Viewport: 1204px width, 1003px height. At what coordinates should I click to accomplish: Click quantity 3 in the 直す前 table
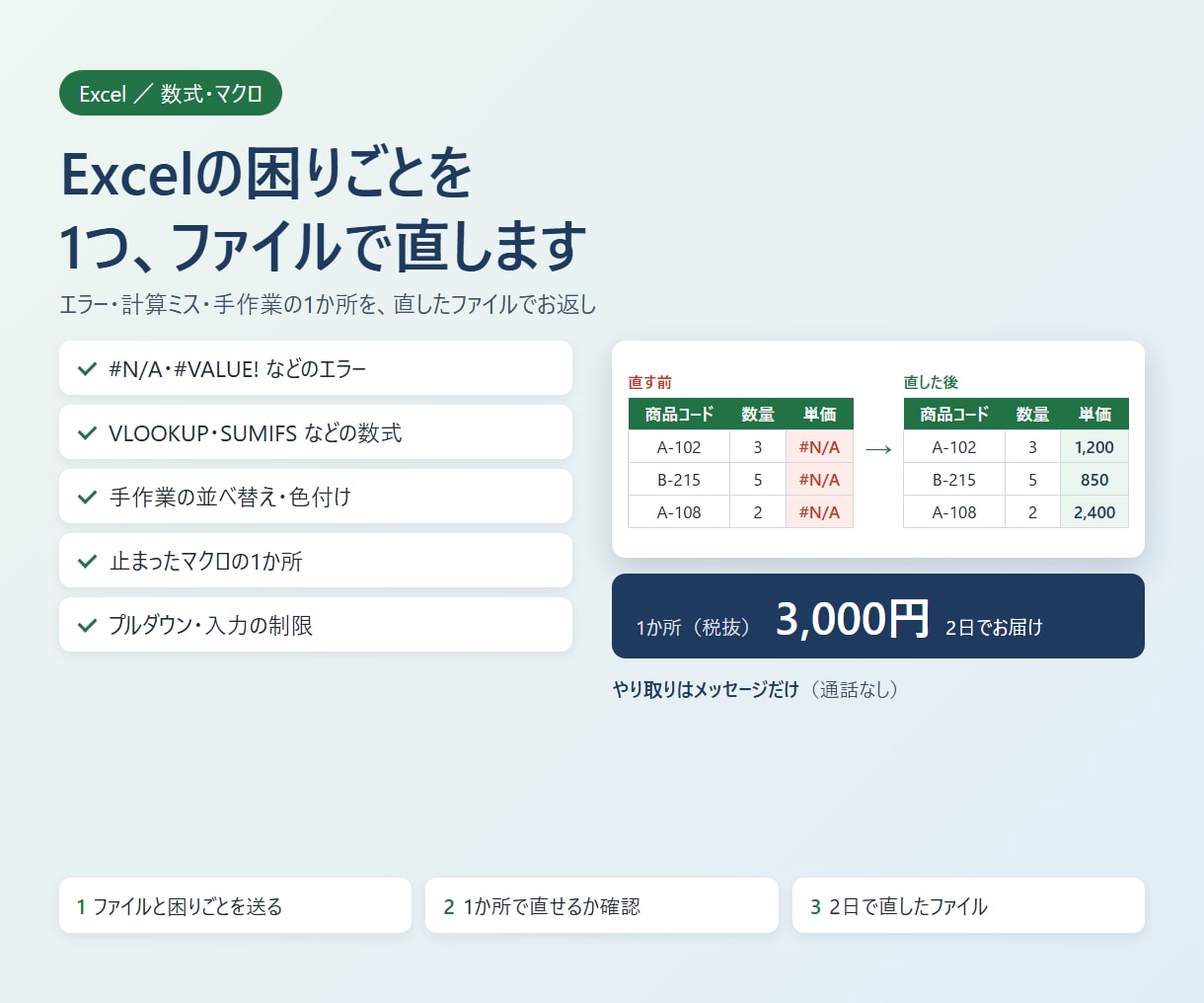[758, 447]
